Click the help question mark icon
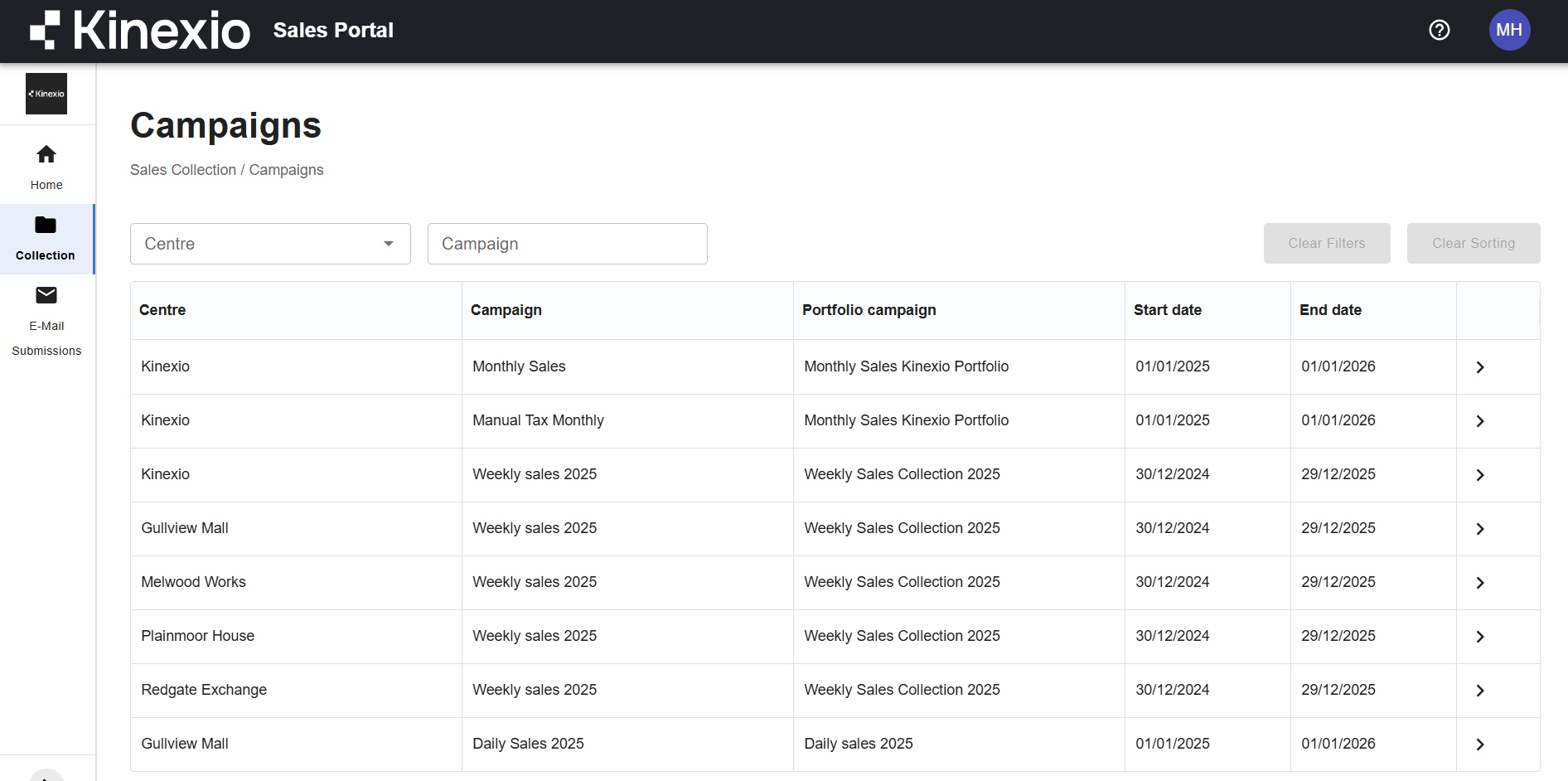The width and height of the screenshot is (1568, 781). tap(1440, 30)
